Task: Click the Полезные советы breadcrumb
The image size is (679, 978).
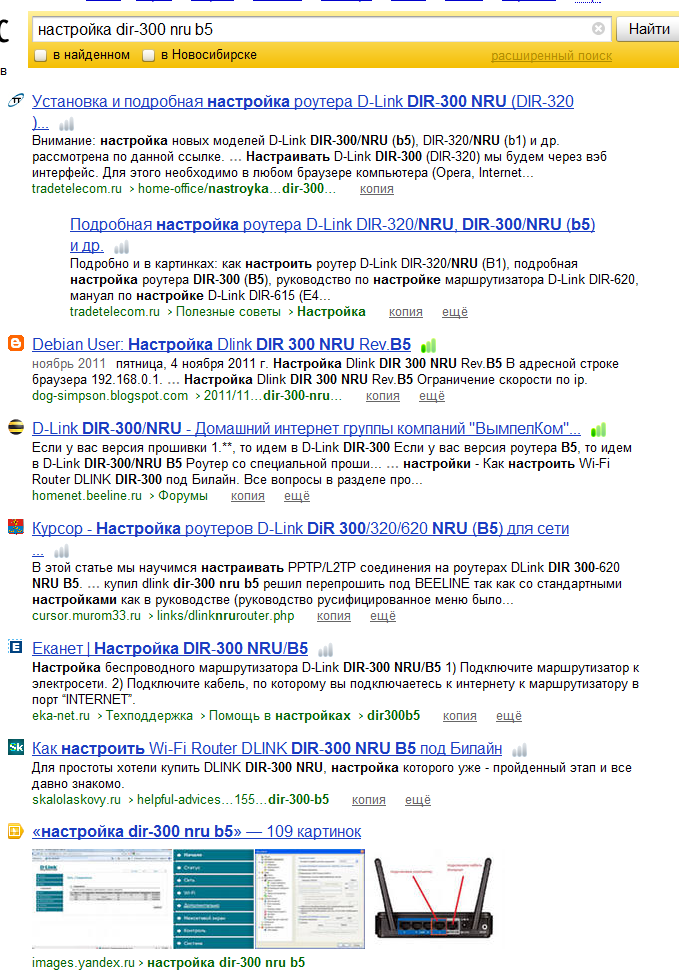Action: (228, 311)
